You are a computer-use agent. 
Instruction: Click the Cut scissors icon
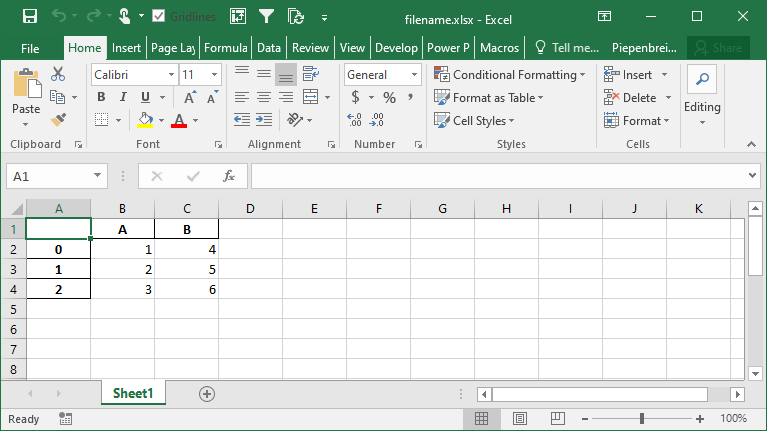(58, 74)
